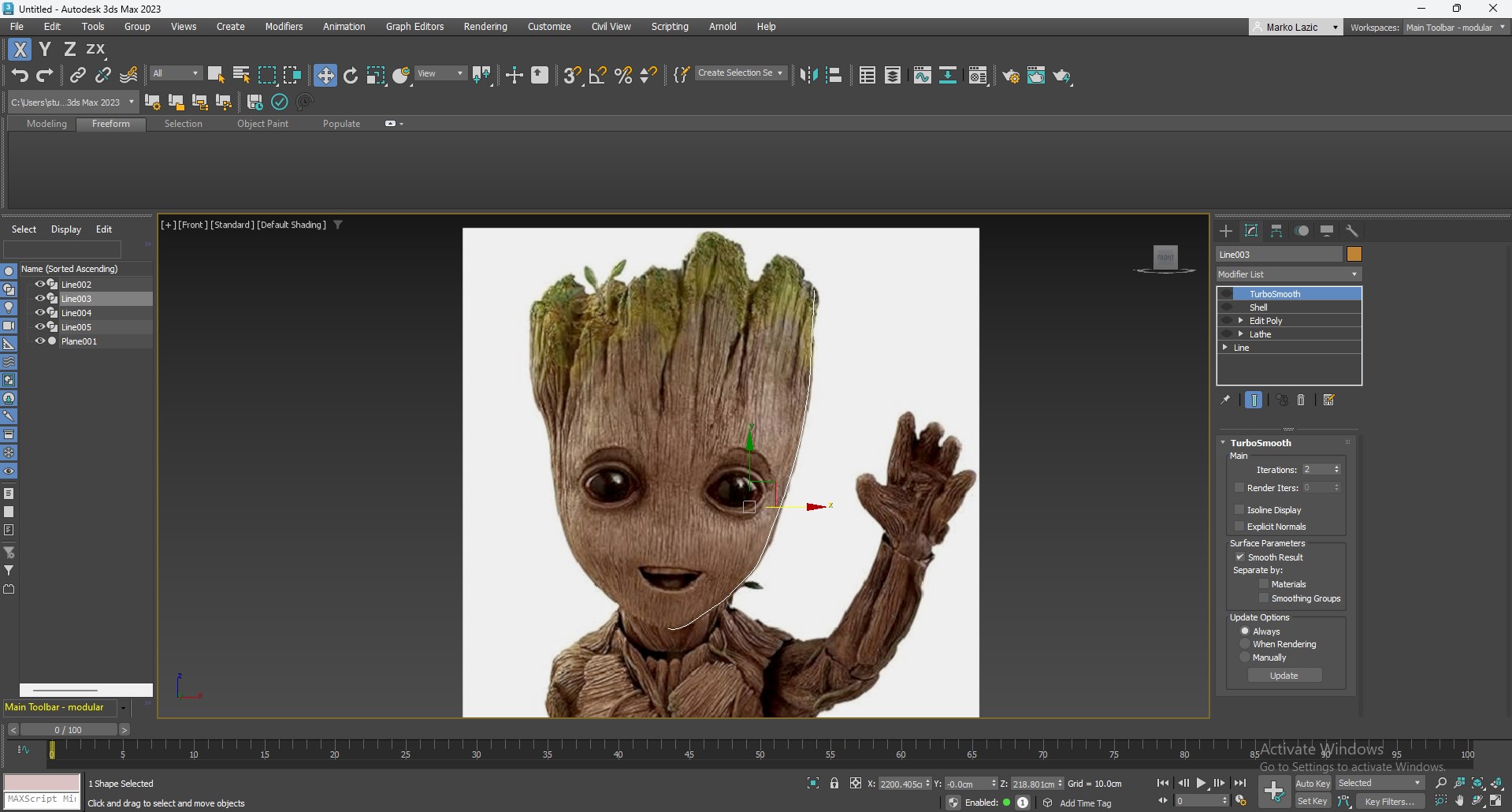Viewport: 1512px width, 812px height.
Task: Open Select by Name list icon
Action: coord(241,75)
